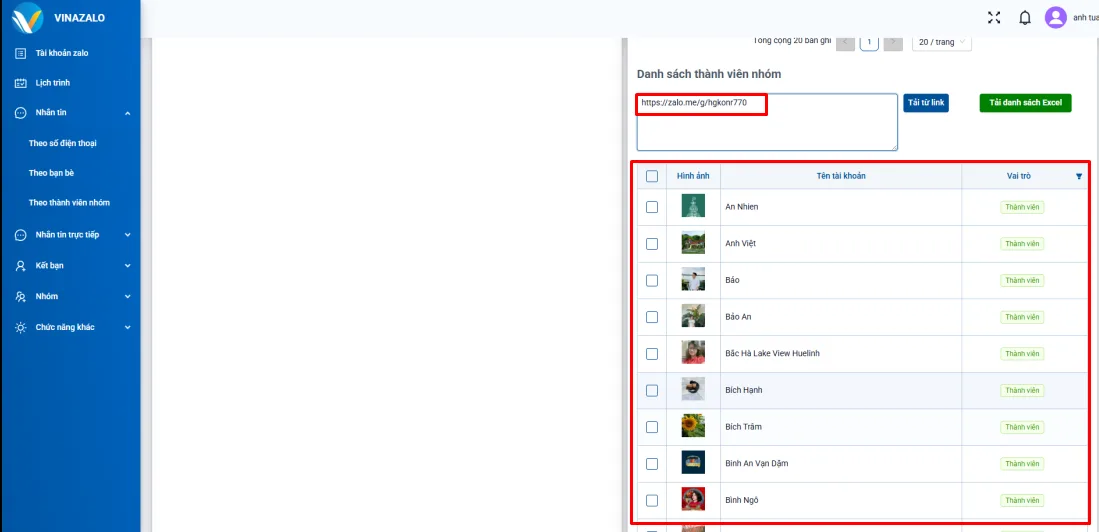Go to Theo số điện thoại
1099x532 pixels.
click(63, 143)
